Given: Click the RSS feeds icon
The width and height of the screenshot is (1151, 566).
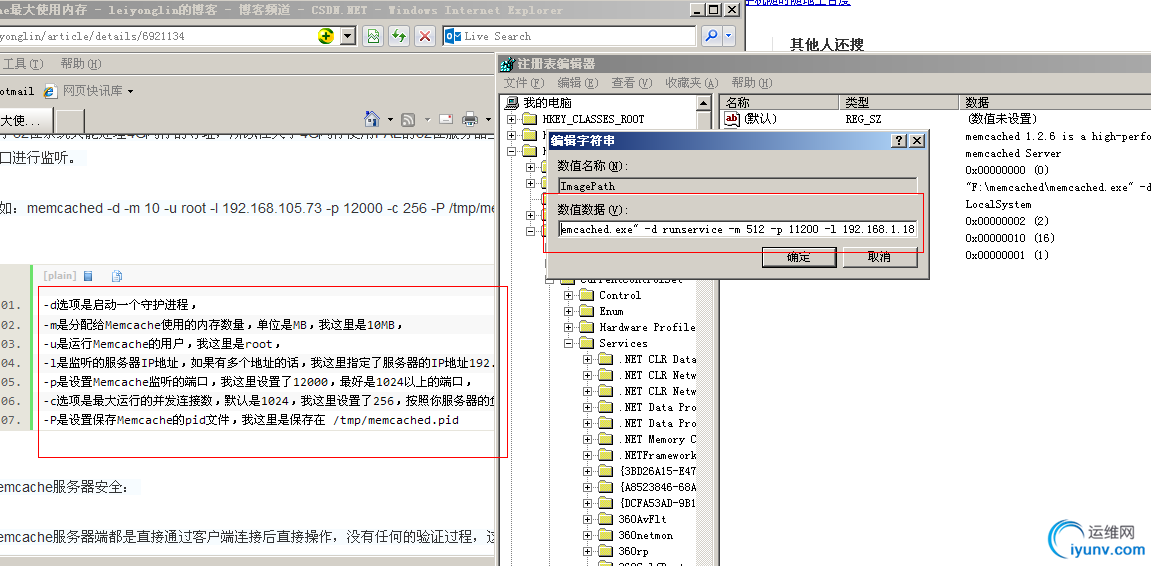Looking at the screenshot, I should tap(409, 120).
